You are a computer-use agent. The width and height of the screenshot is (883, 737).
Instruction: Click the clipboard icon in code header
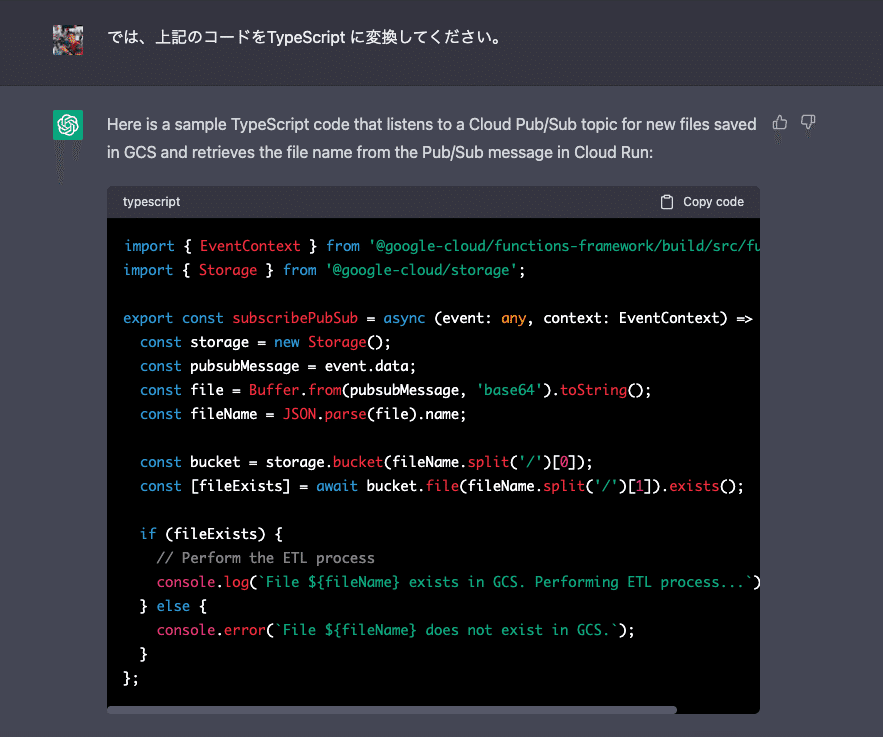coord(667,202)
